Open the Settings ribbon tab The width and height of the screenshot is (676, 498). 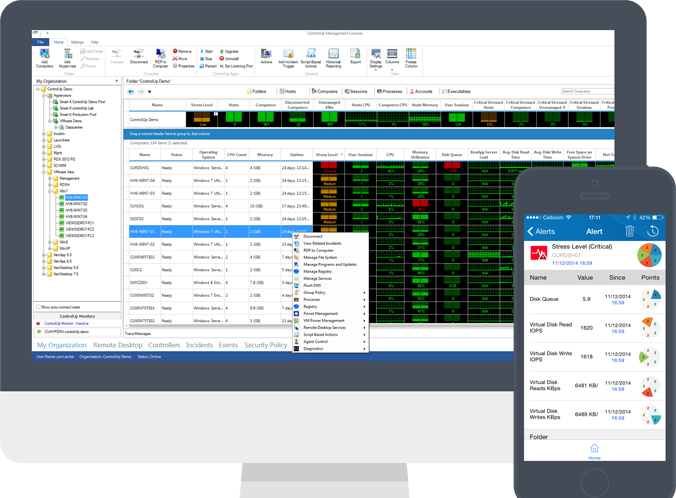[76, 42]
